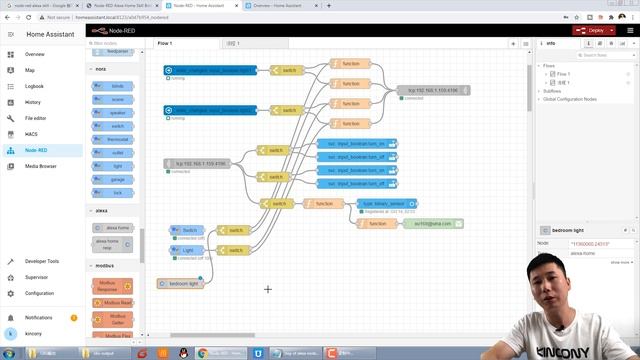The width and height of the screenshot is (640, 360).
Task: Click the Search flows input field
Action: (606, 55)
